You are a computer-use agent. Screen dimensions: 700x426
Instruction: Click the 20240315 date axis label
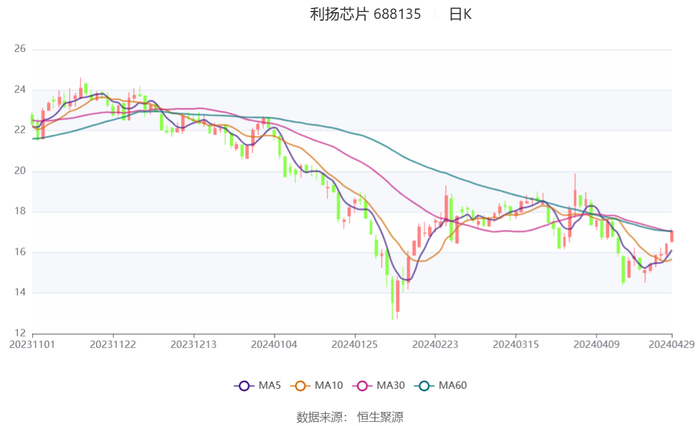[515, 344]
